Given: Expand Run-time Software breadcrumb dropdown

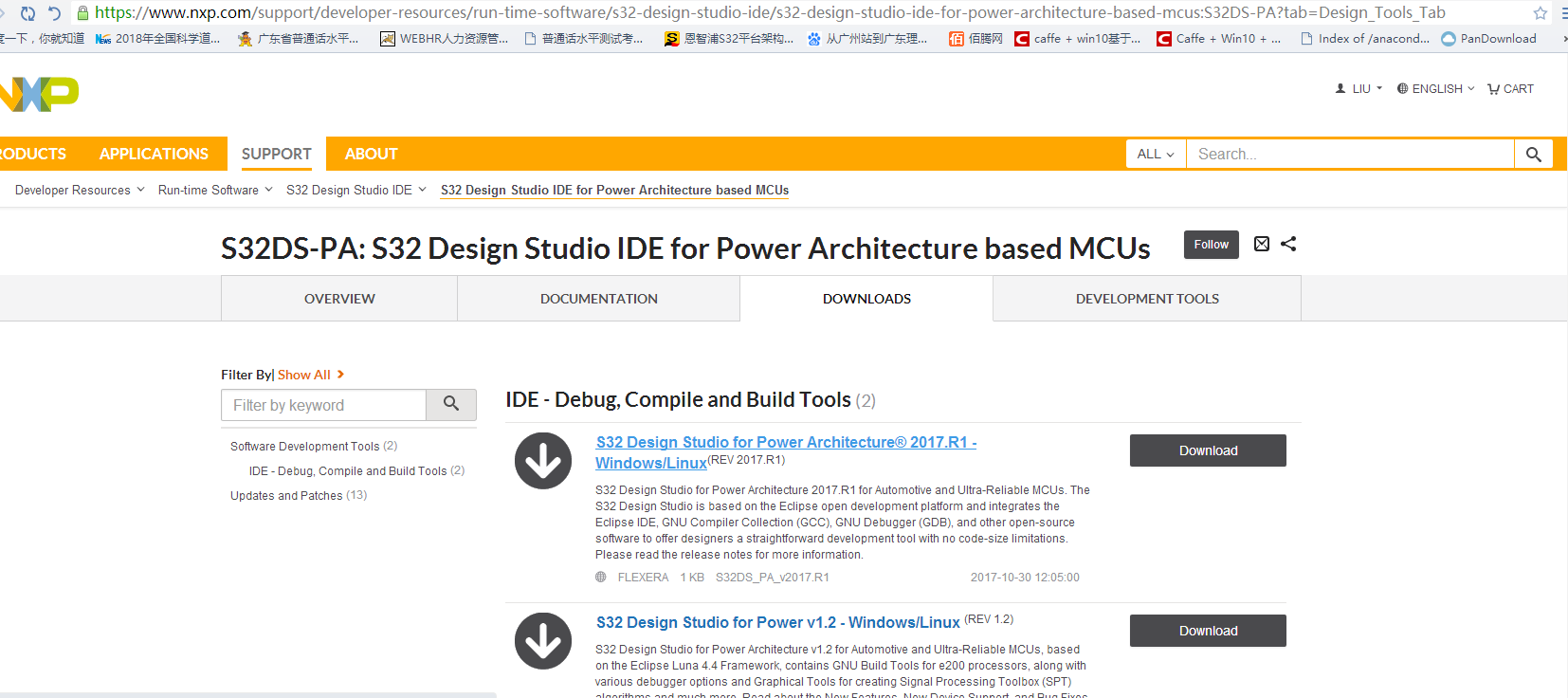Looking at the screenshot, I should [x=215, y=190].
